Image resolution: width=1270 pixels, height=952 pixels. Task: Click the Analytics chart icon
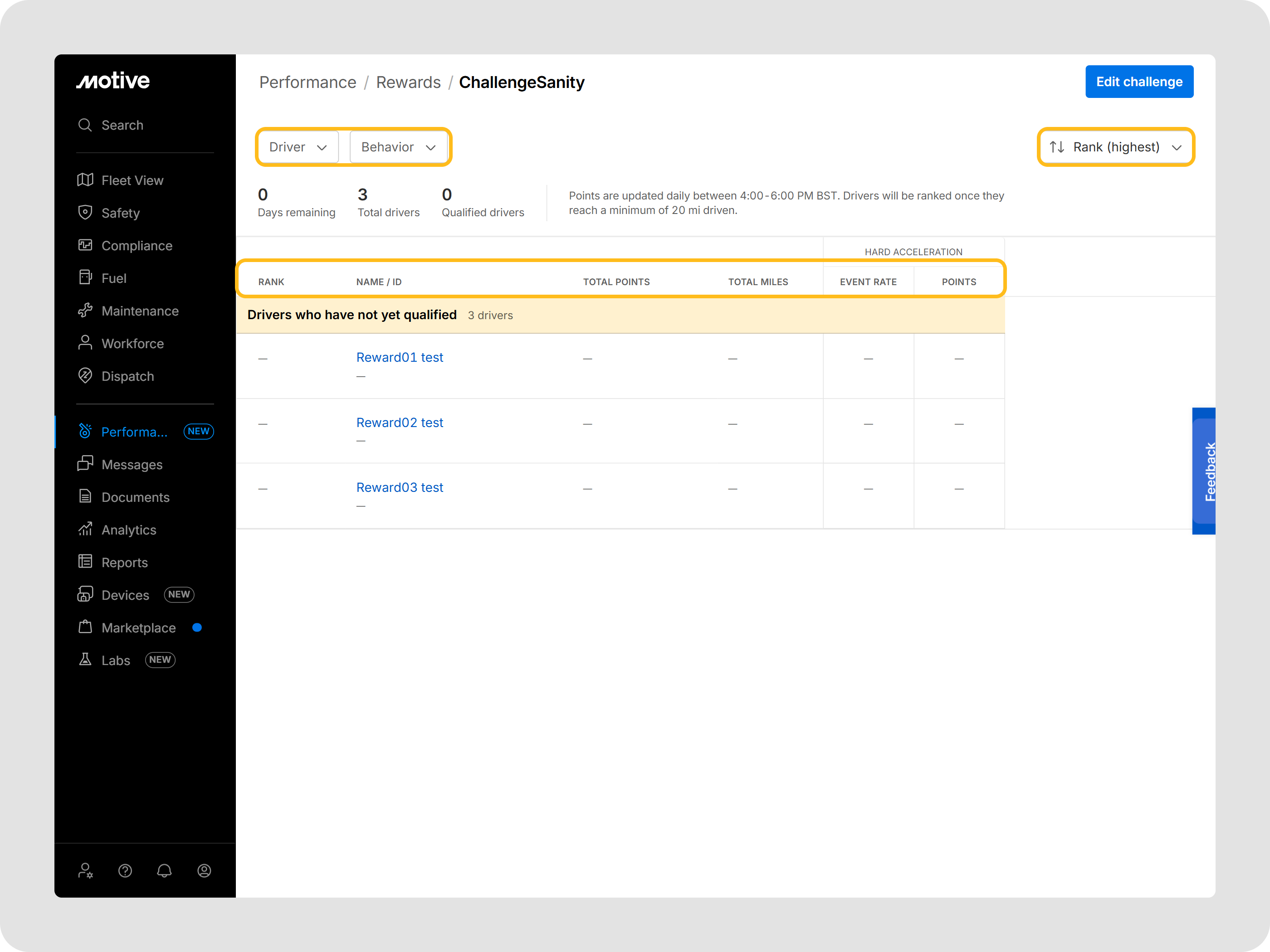click(x=85, y=529)
